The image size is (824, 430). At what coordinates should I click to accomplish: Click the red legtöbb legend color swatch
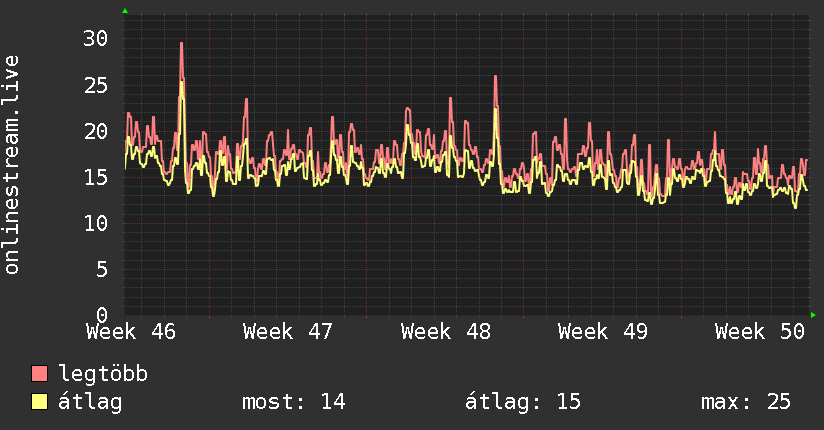pyautogui.click(x=39, y=373)
